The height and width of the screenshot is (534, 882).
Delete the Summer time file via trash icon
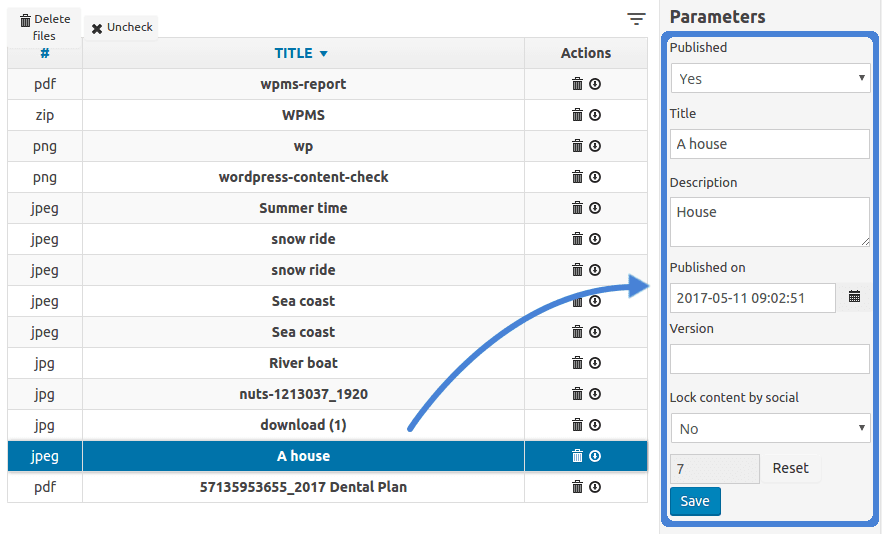pyautogui.click(x=577, y=209)
